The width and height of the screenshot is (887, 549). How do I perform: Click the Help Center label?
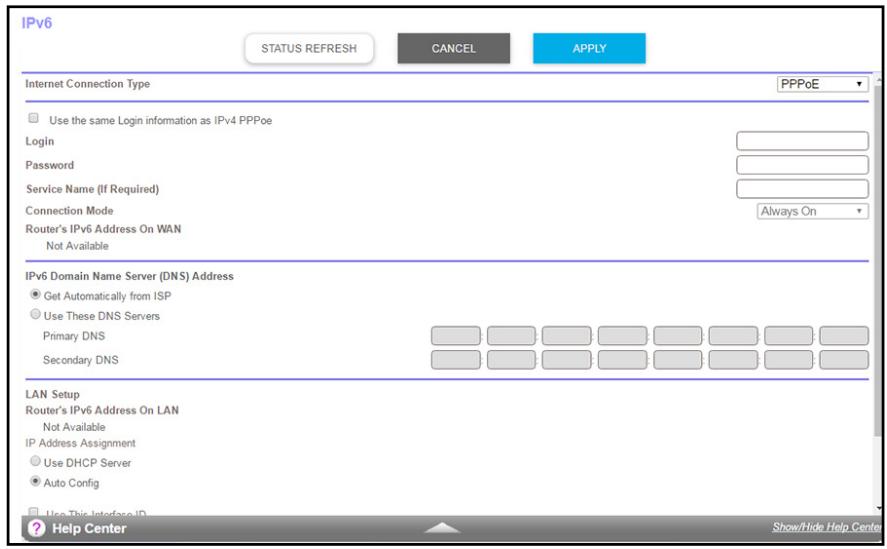[x=89, y=529]
